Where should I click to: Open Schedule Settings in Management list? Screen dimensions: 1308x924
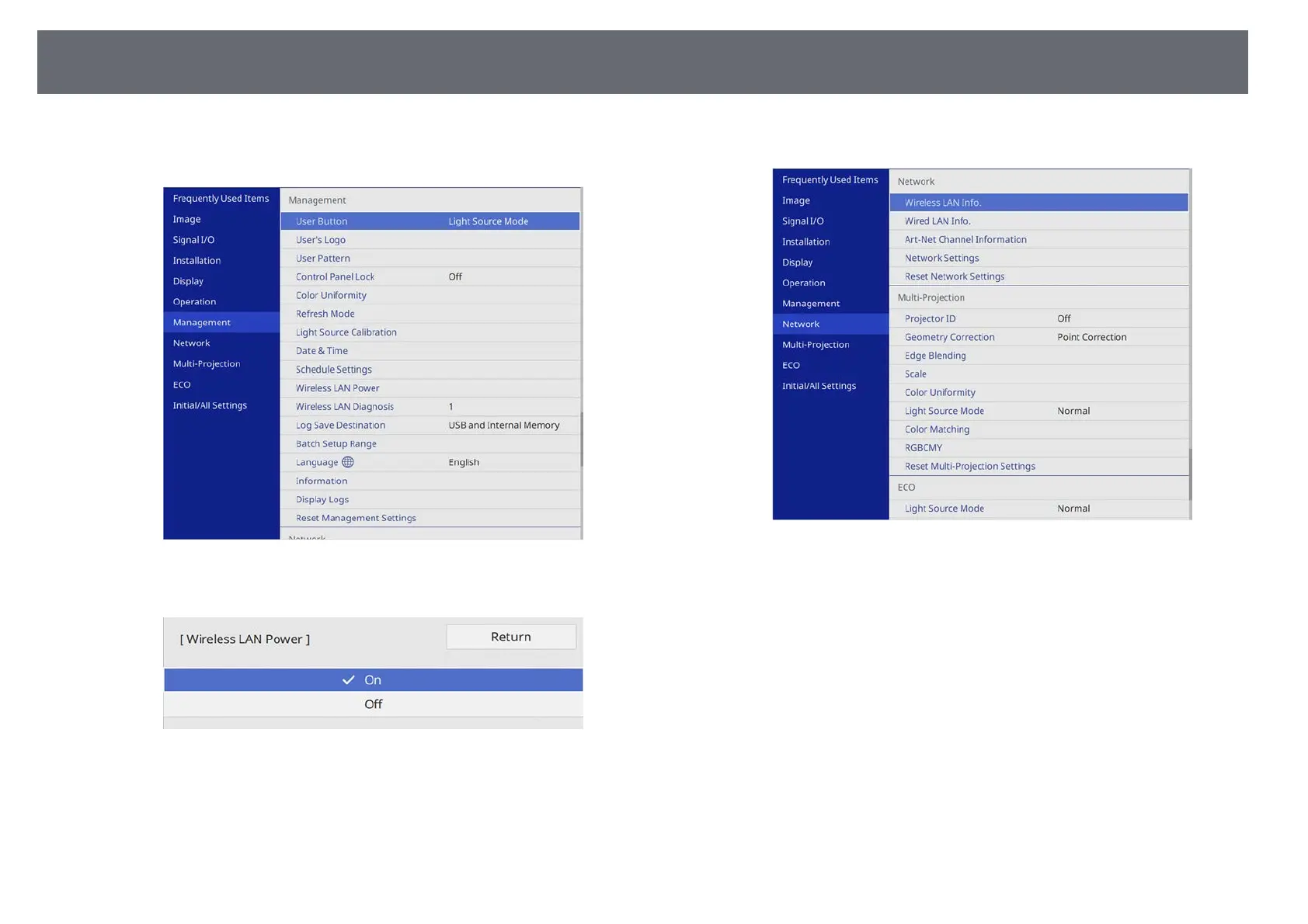pos(430,370)
